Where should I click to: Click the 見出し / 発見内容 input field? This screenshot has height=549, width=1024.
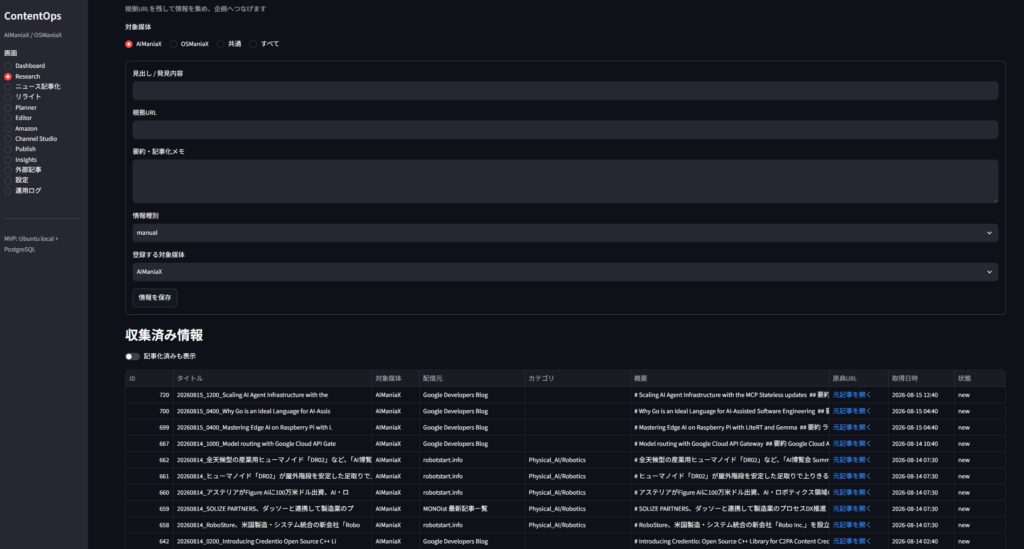click(565, 91)
